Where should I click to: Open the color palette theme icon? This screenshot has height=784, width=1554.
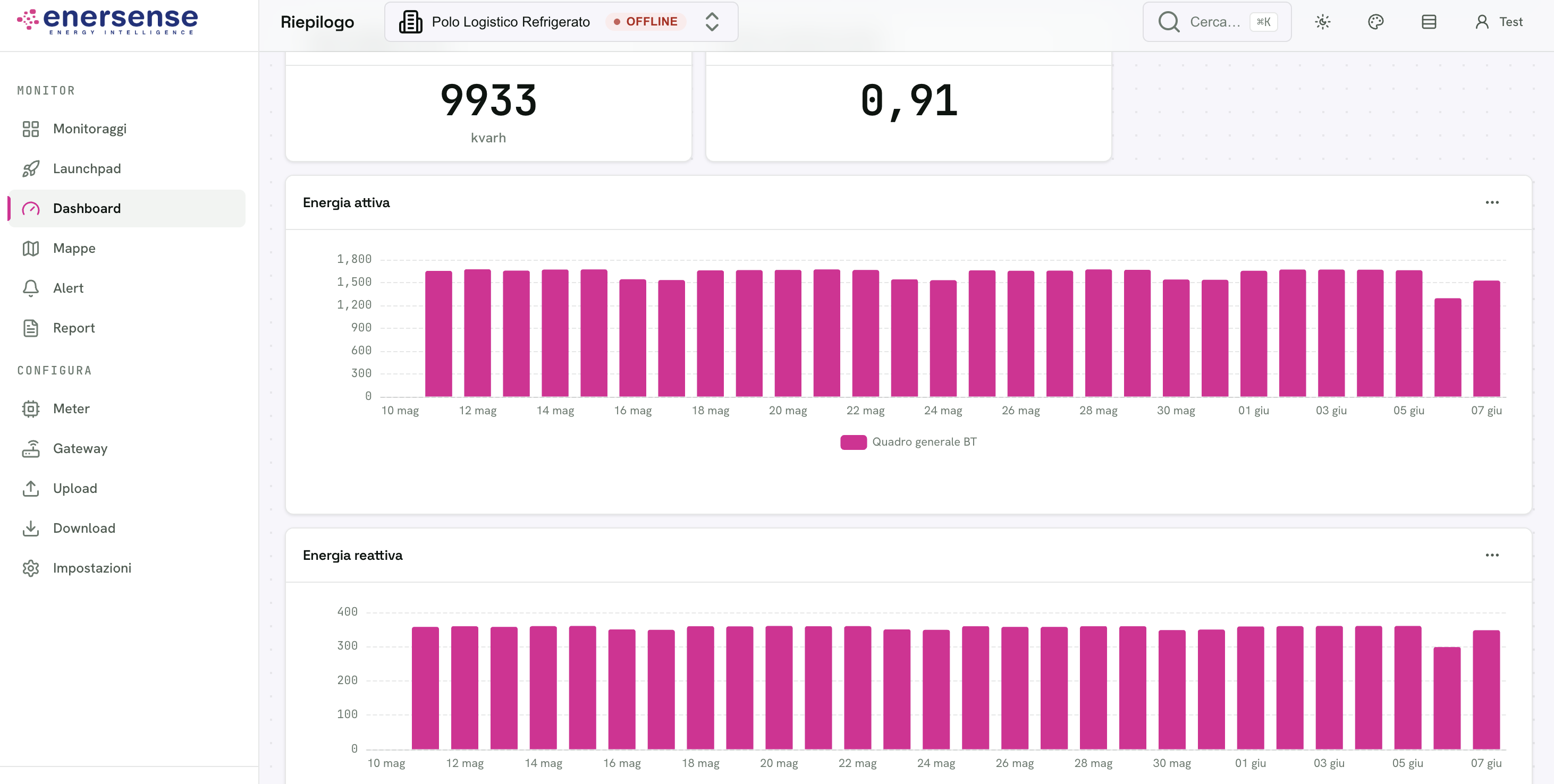(1375, 22)
